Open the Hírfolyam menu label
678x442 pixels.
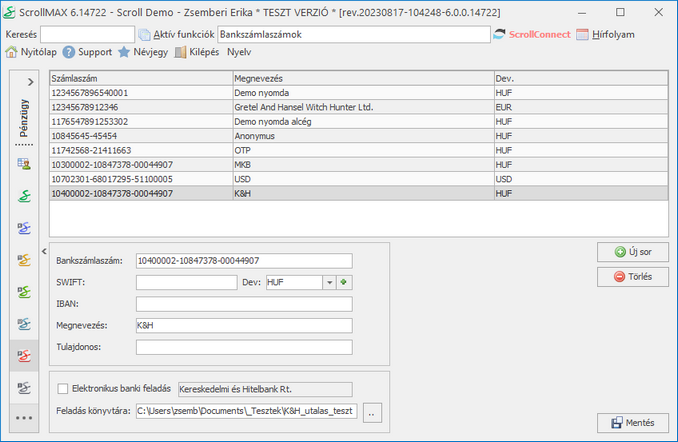pyautogui.click(x=613, y=34)
